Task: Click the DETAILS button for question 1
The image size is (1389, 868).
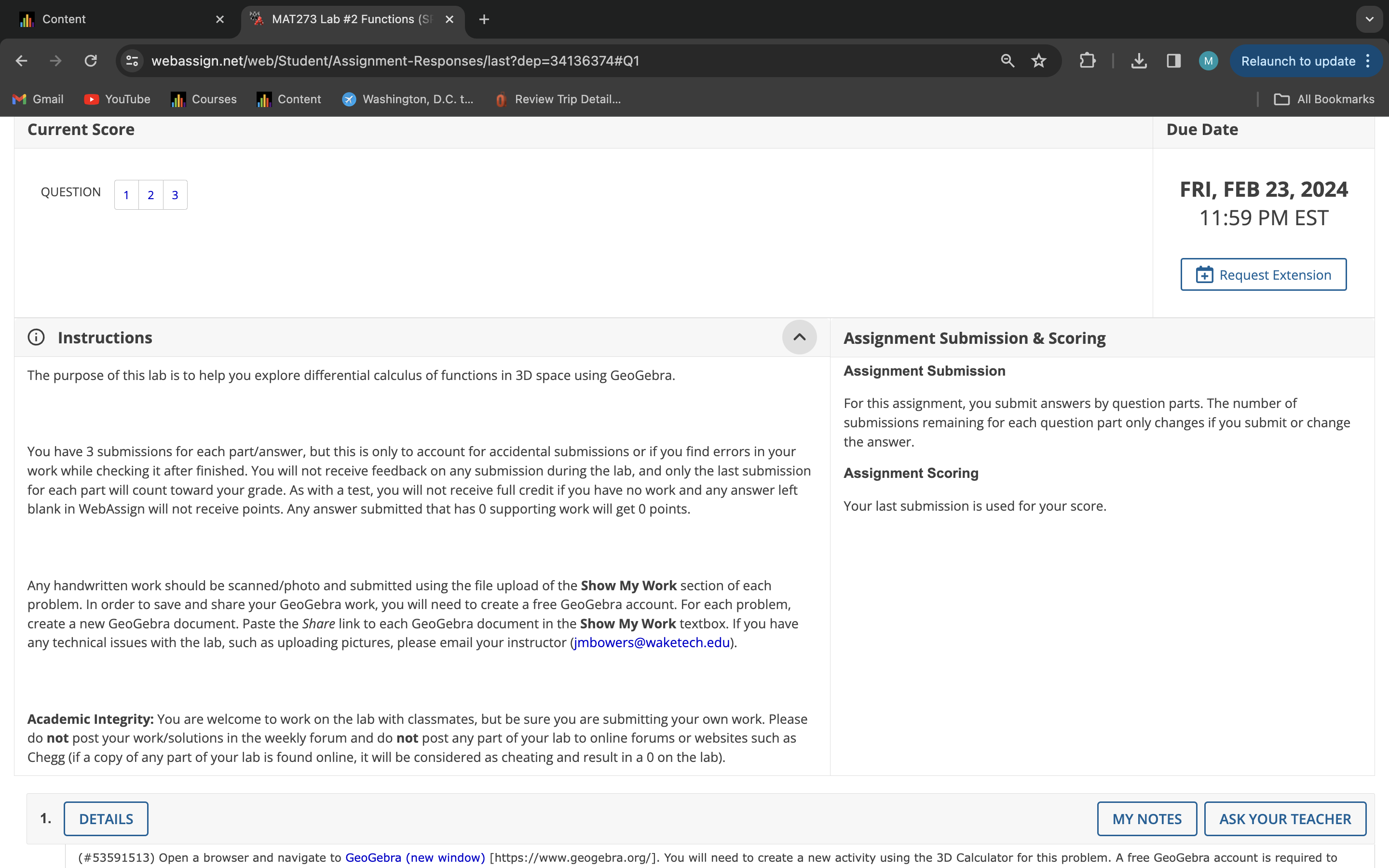Action: point(106,819)
